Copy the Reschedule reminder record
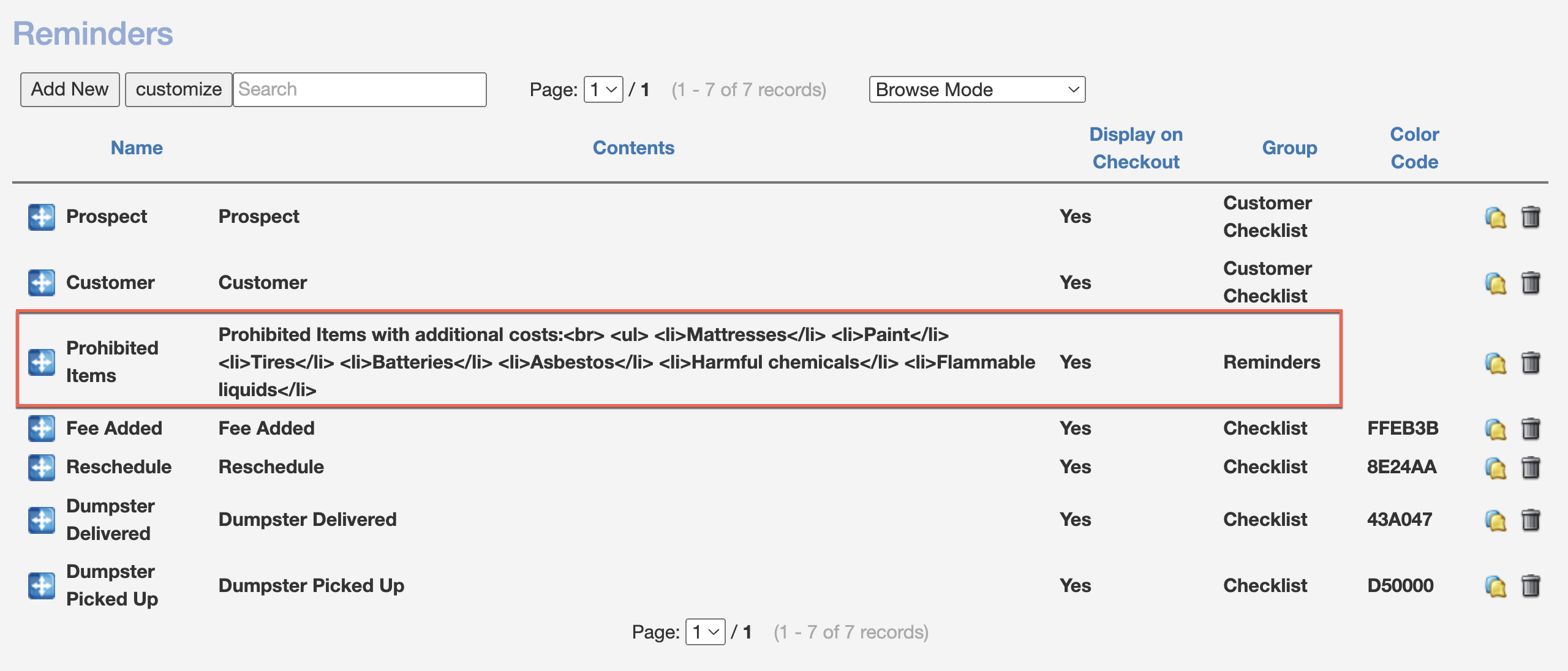 tap(1495, 468)
